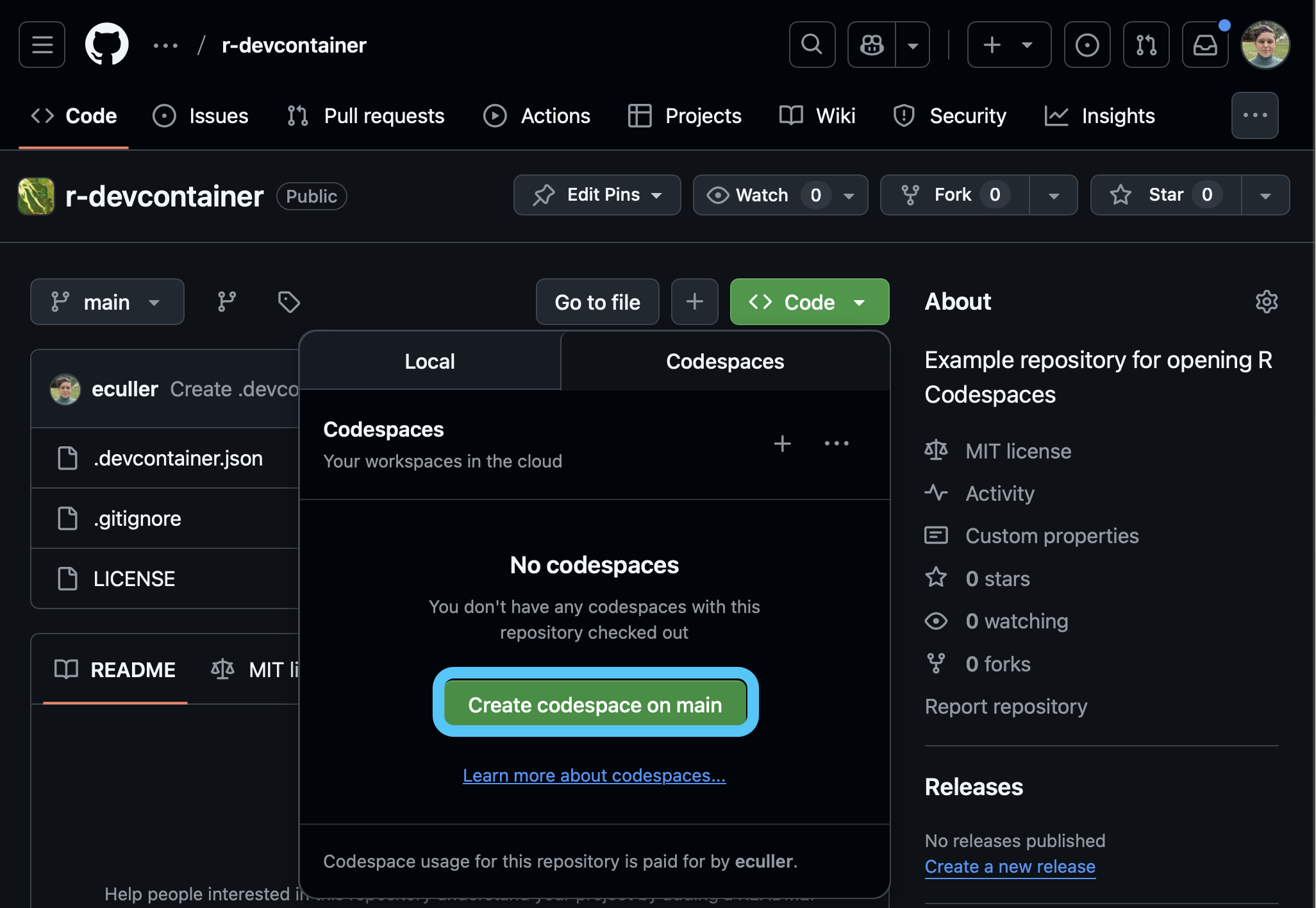Open your pull requests header icon
Viewport: 1316px width, 908px height.
(x=1146, y=45)
